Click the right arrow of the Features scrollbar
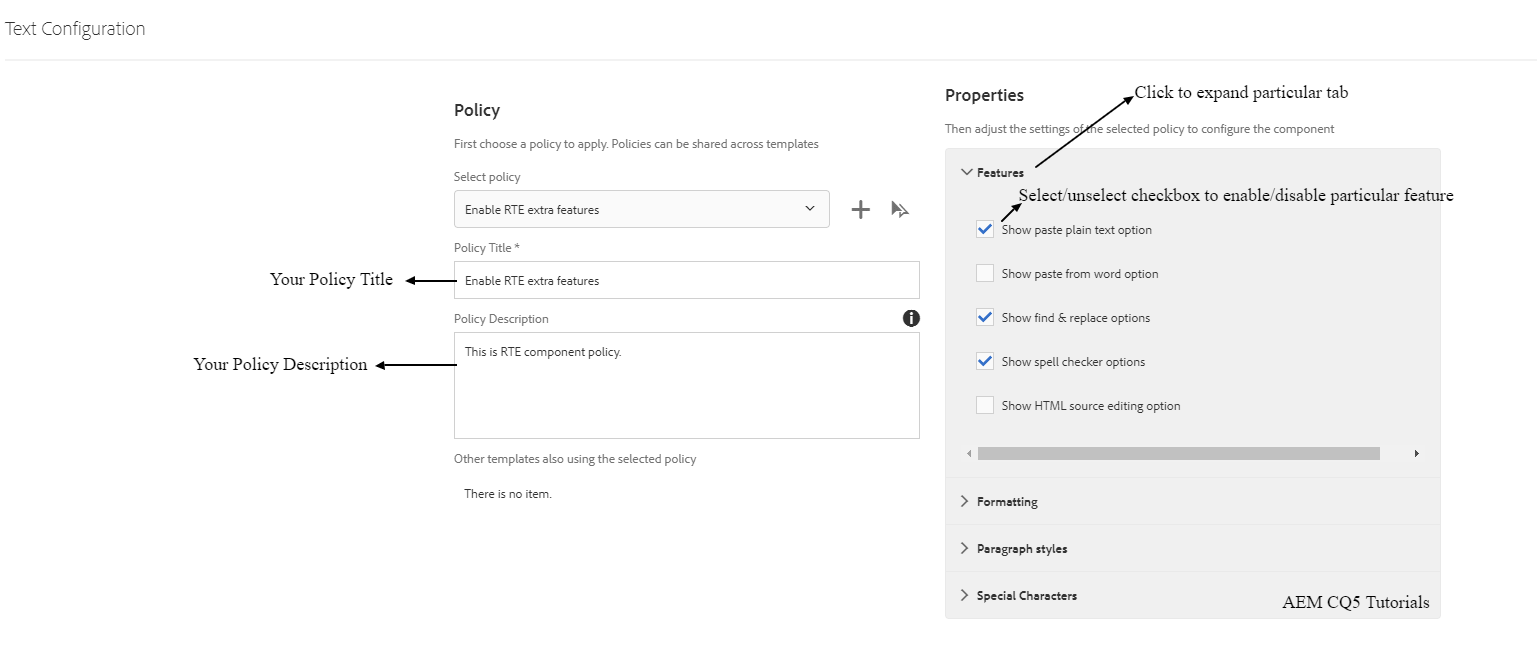 (1416, 453)
